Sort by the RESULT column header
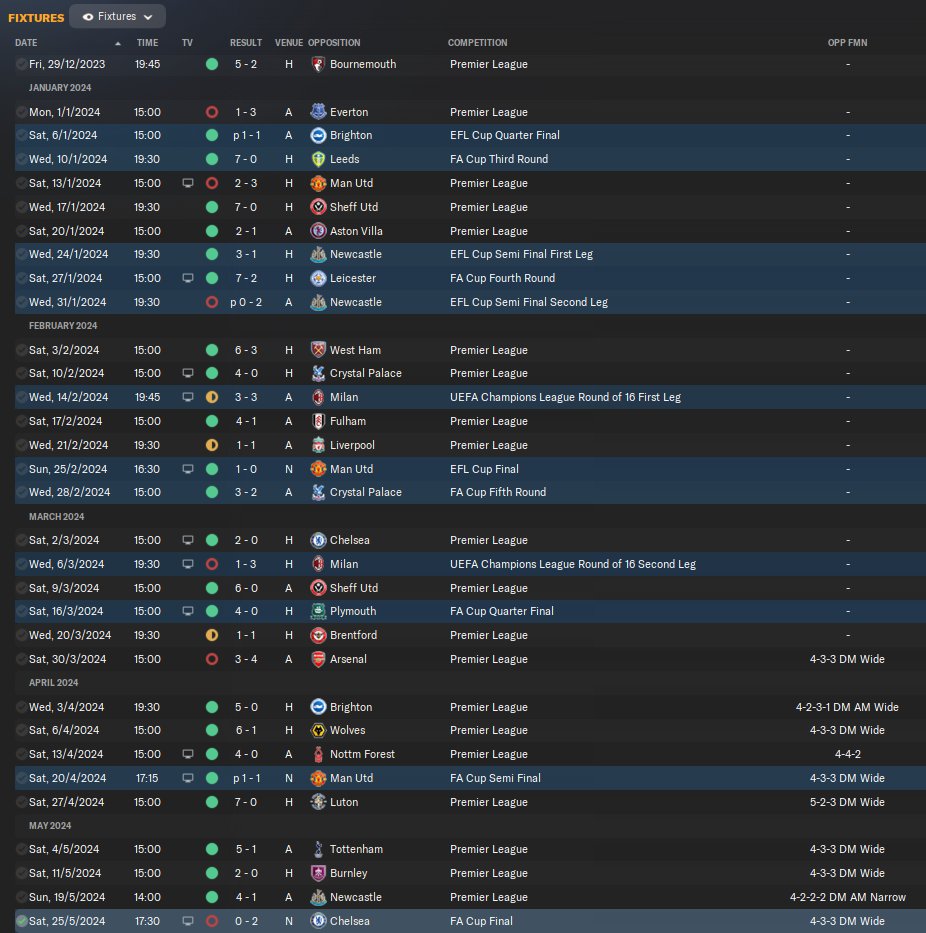This screenshot has height=933, width=926. click(x=246, y=43)
